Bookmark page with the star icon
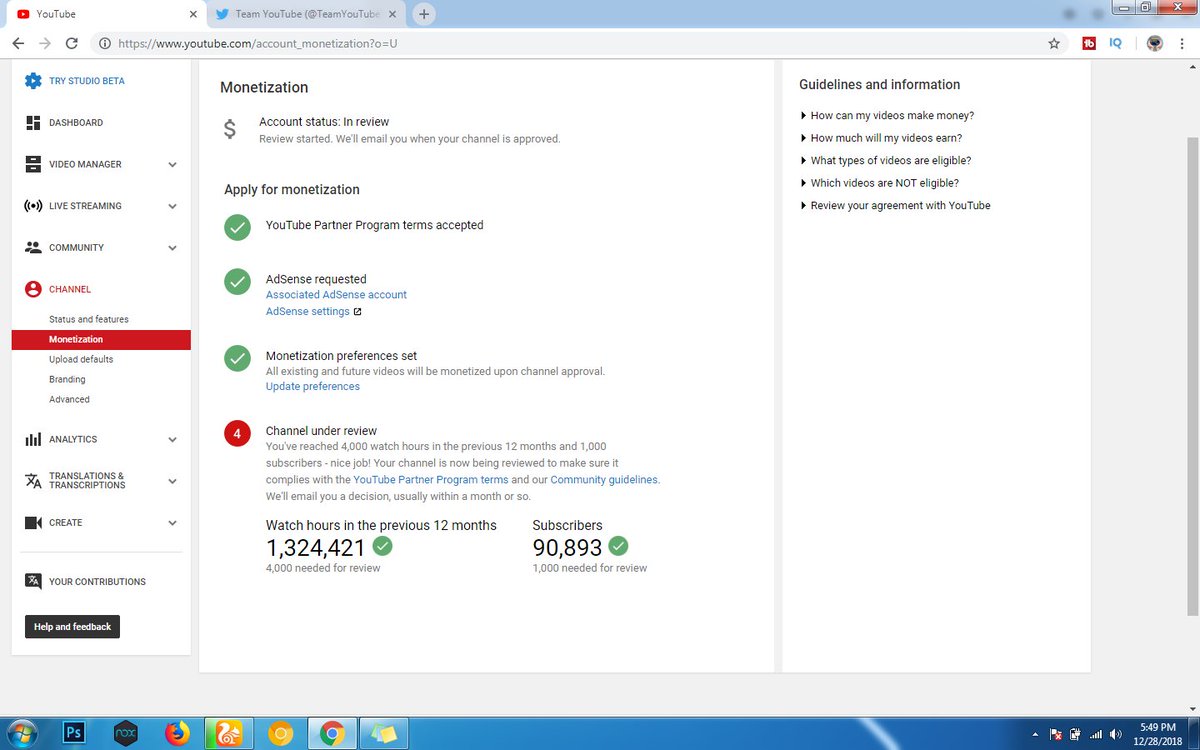Screen dimensions: 1200x750 click(1054, 44)
